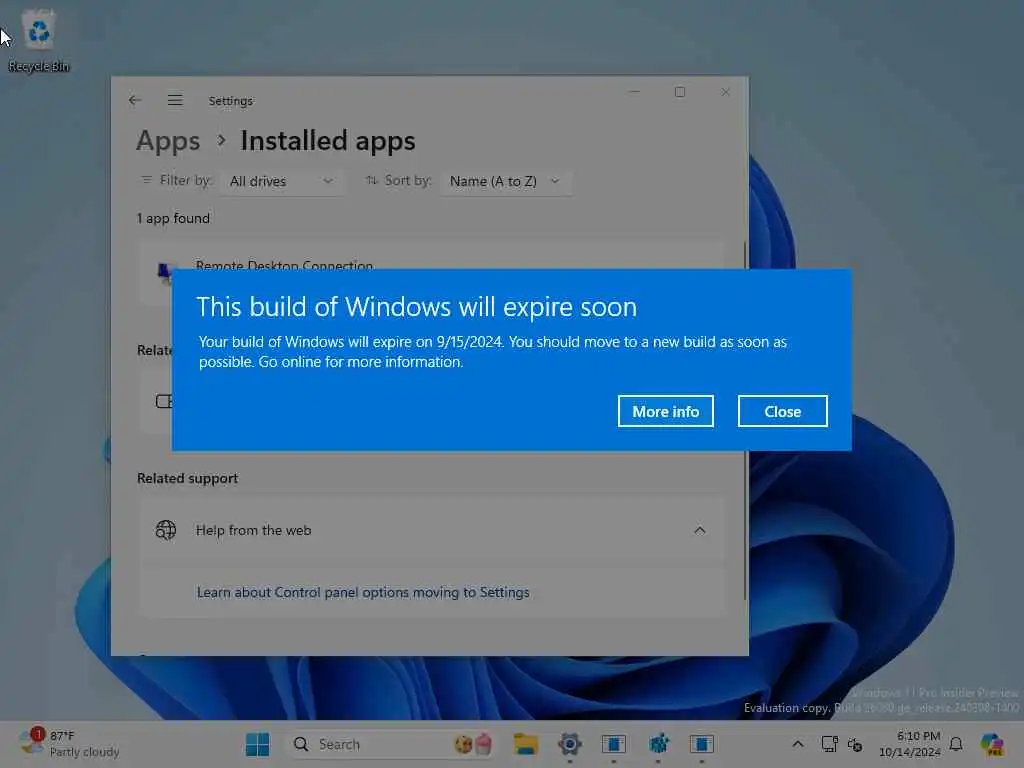This screenshot has height=768, width=1024.
Task: Click the globe icon beside Help from the web
Action: 166,530
